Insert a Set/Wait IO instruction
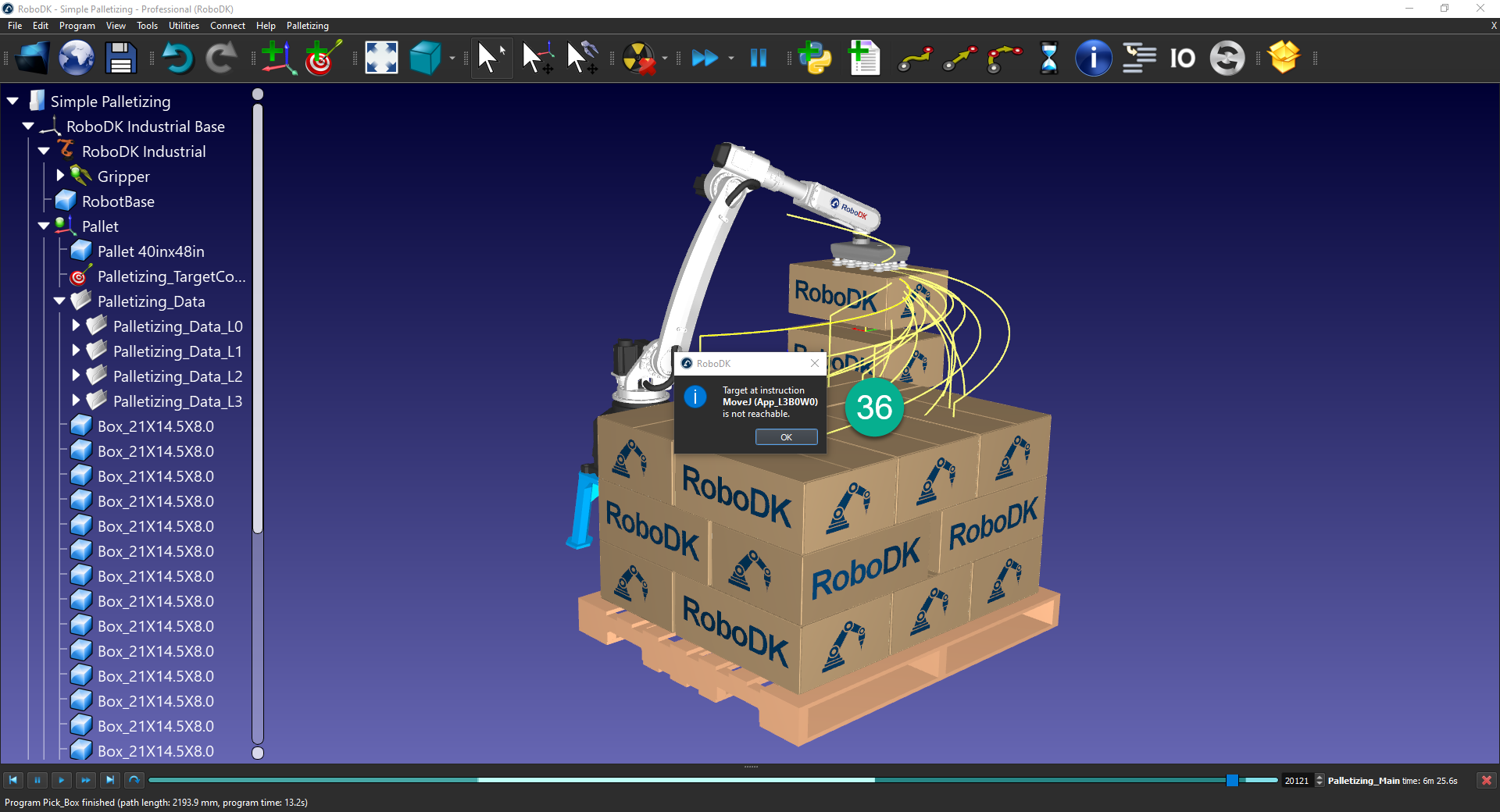The height and width of the screenshot is (812, 1500). (1181, 58)
